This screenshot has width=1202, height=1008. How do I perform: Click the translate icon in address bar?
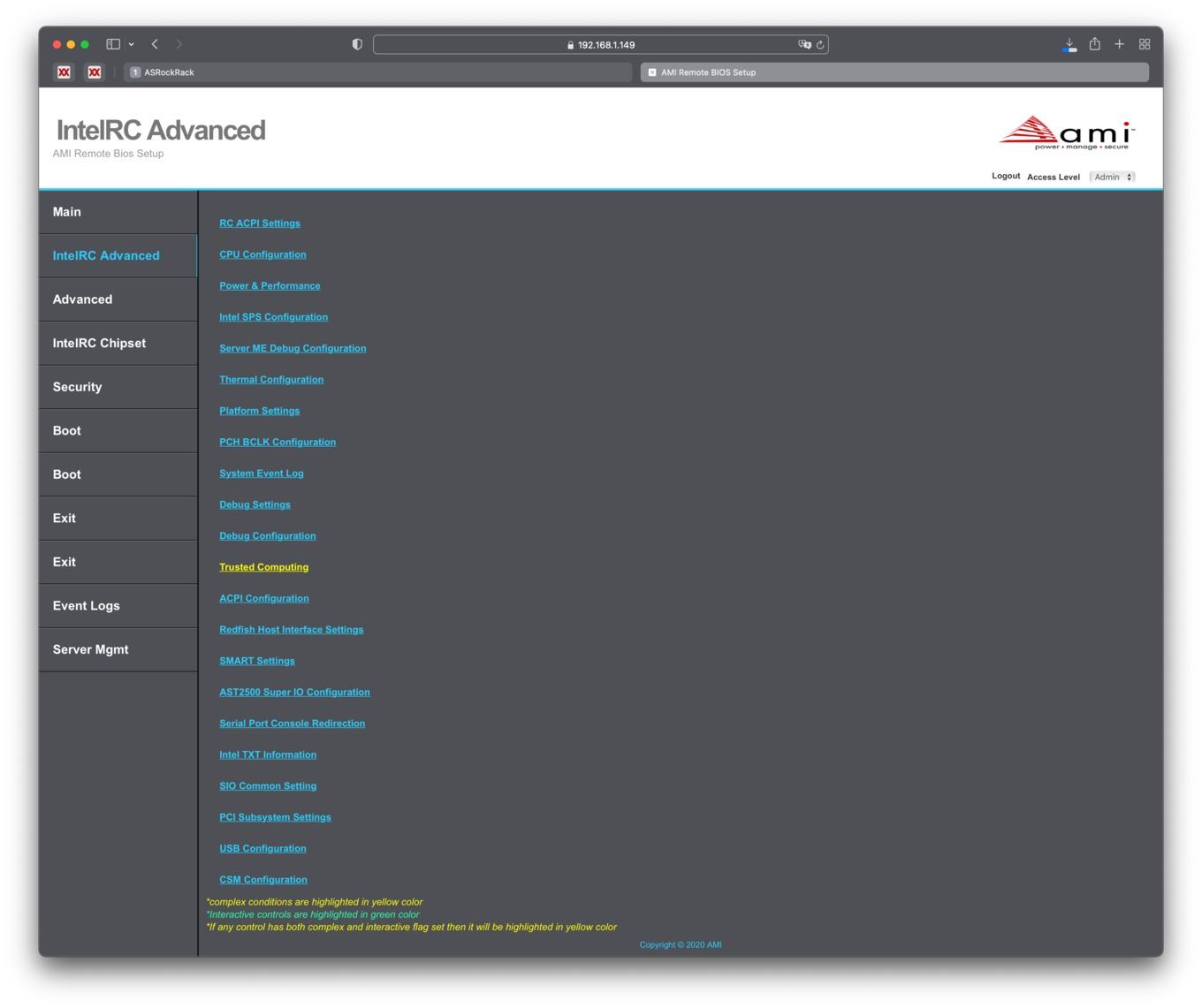(x=804, y=44)
